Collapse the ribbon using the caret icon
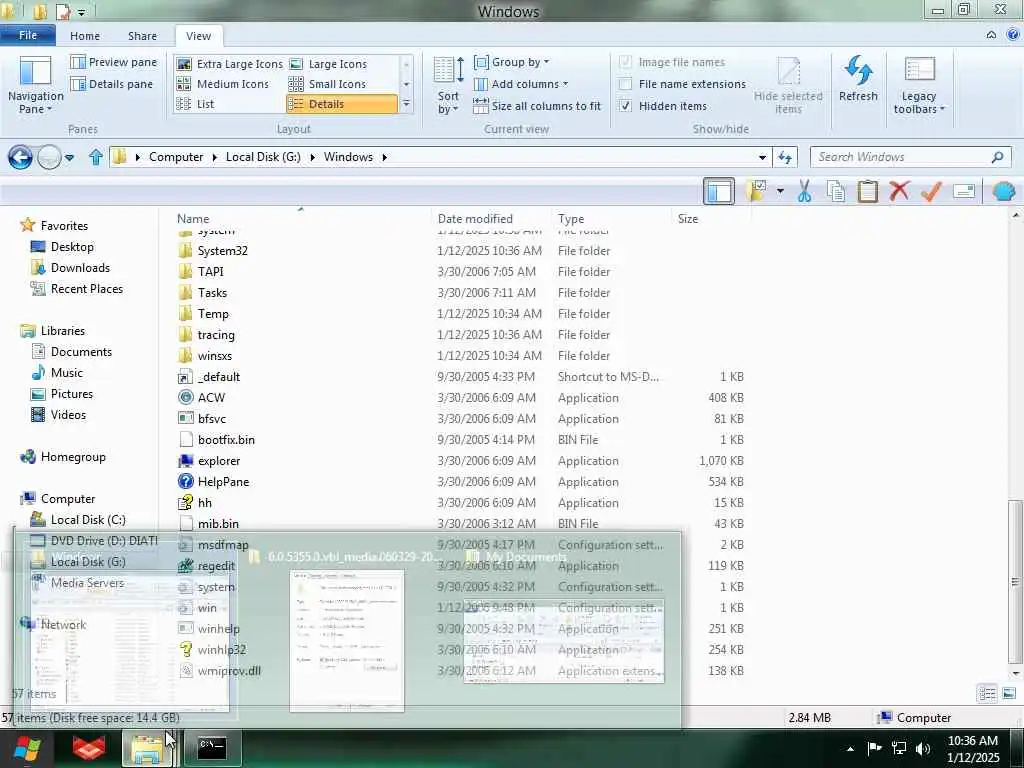The width and height of the screenshot is (1024, 768). (x=991, y=35)
